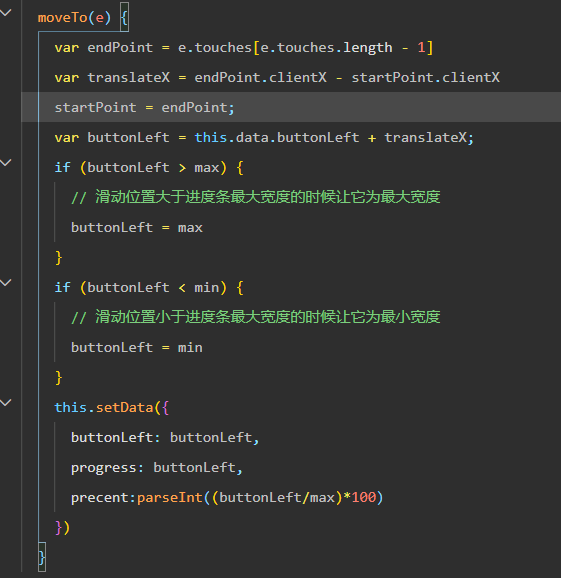561x578 pixels.
Task: Click the opening brace after moveTo(e)
Action: (x=125, y=18)
